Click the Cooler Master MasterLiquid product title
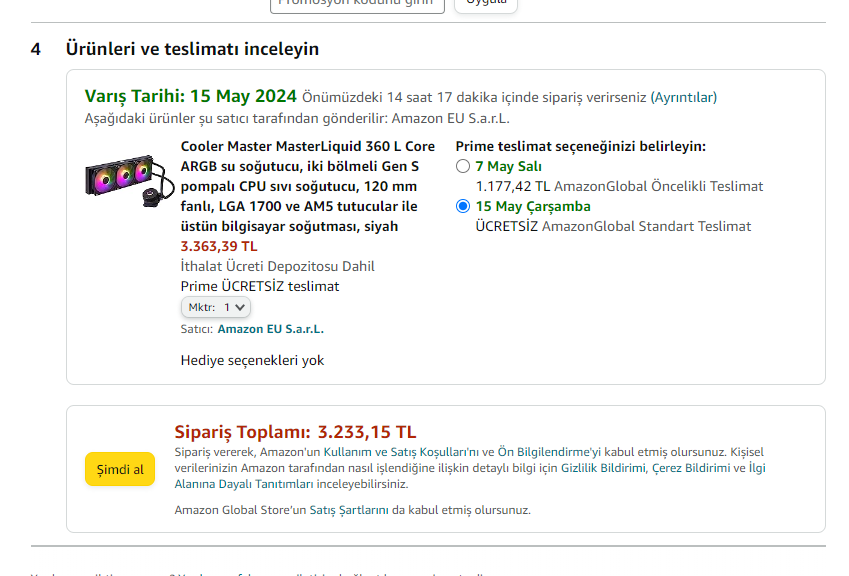This screenshot has height=576, width=849. 308,186
